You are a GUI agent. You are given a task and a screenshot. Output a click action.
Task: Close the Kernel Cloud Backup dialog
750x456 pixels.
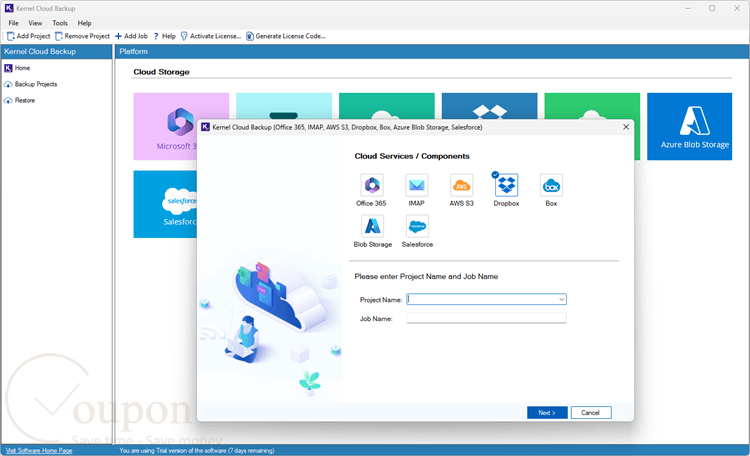626,127
